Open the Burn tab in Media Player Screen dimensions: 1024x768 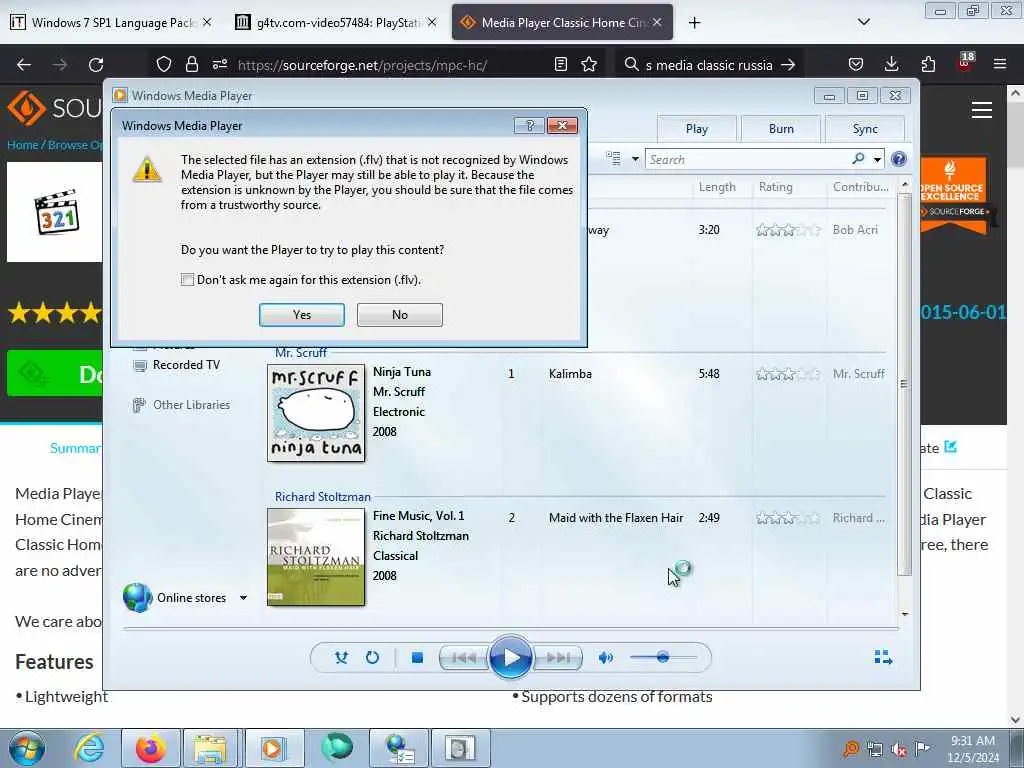point(781,129)
